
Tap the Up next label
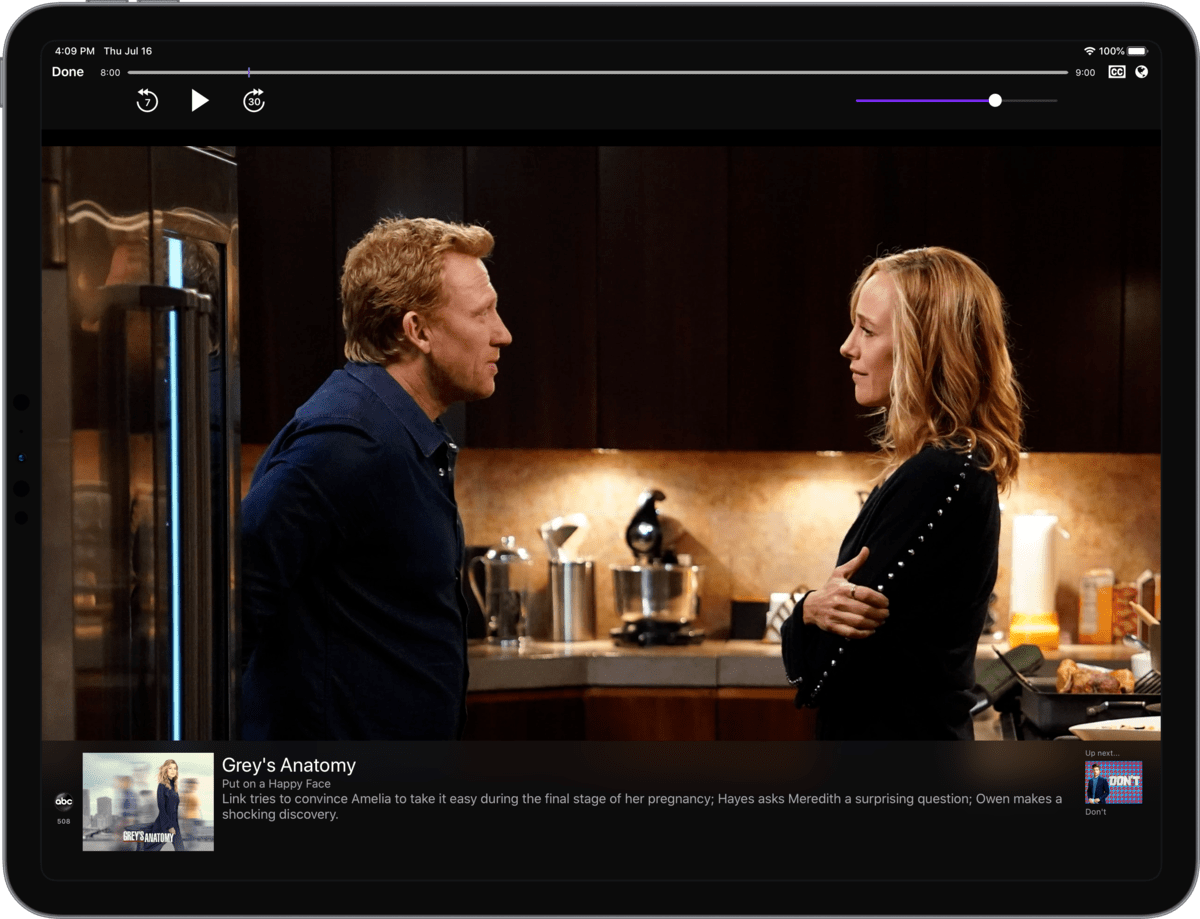(x=1103, y=753)
